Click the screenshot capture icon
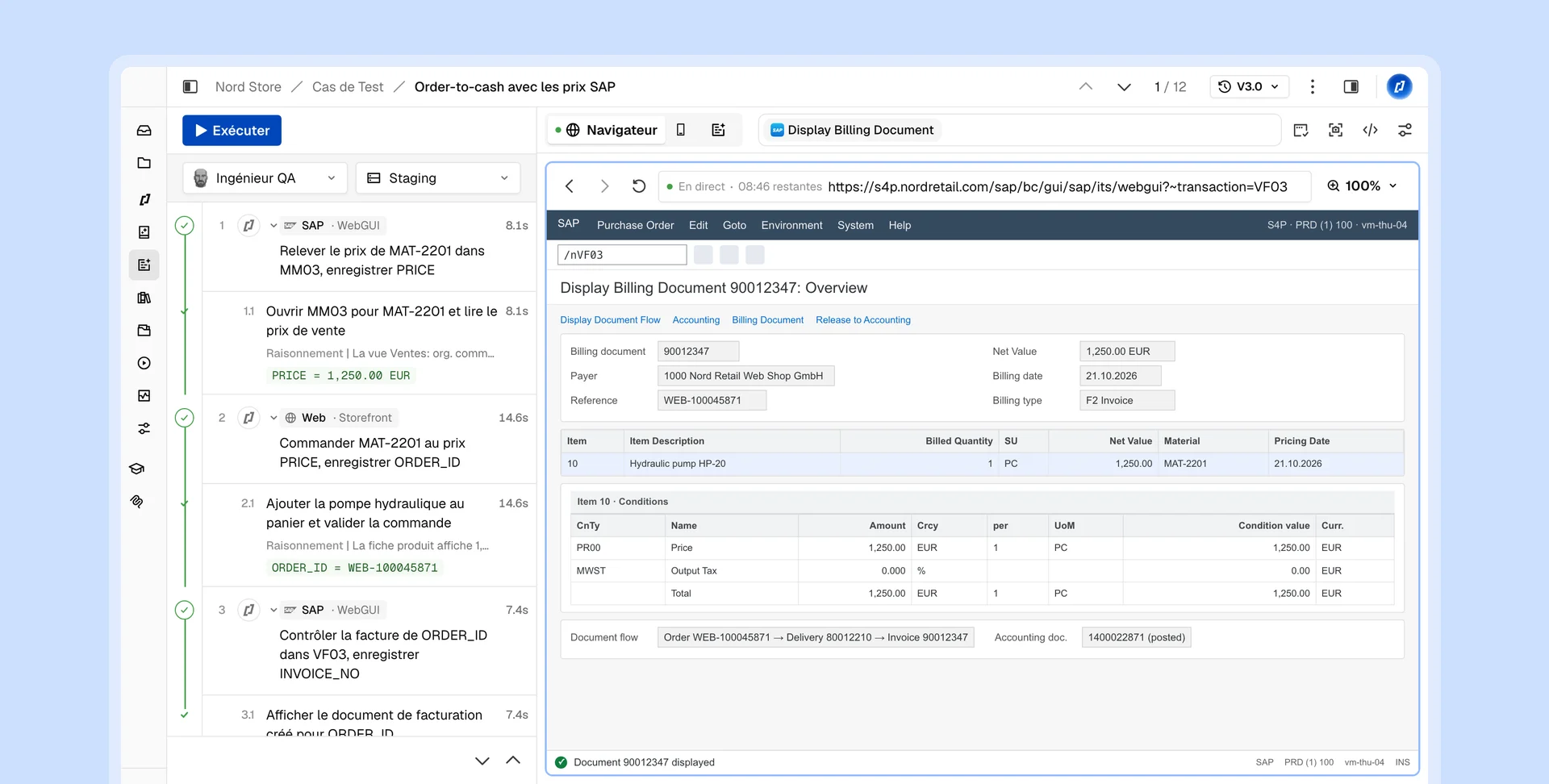This screenshot has height=784, width=1549. point(1336,130)
